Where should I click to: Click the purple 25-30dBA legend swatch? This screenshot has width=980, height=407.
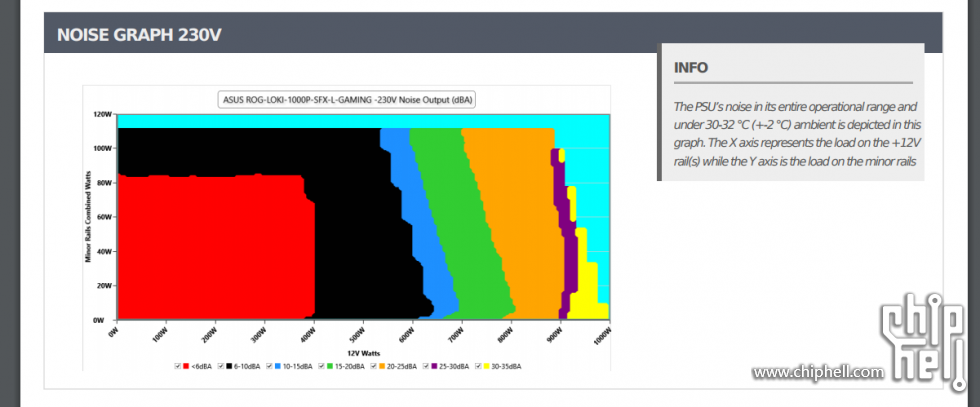point(434,366)
